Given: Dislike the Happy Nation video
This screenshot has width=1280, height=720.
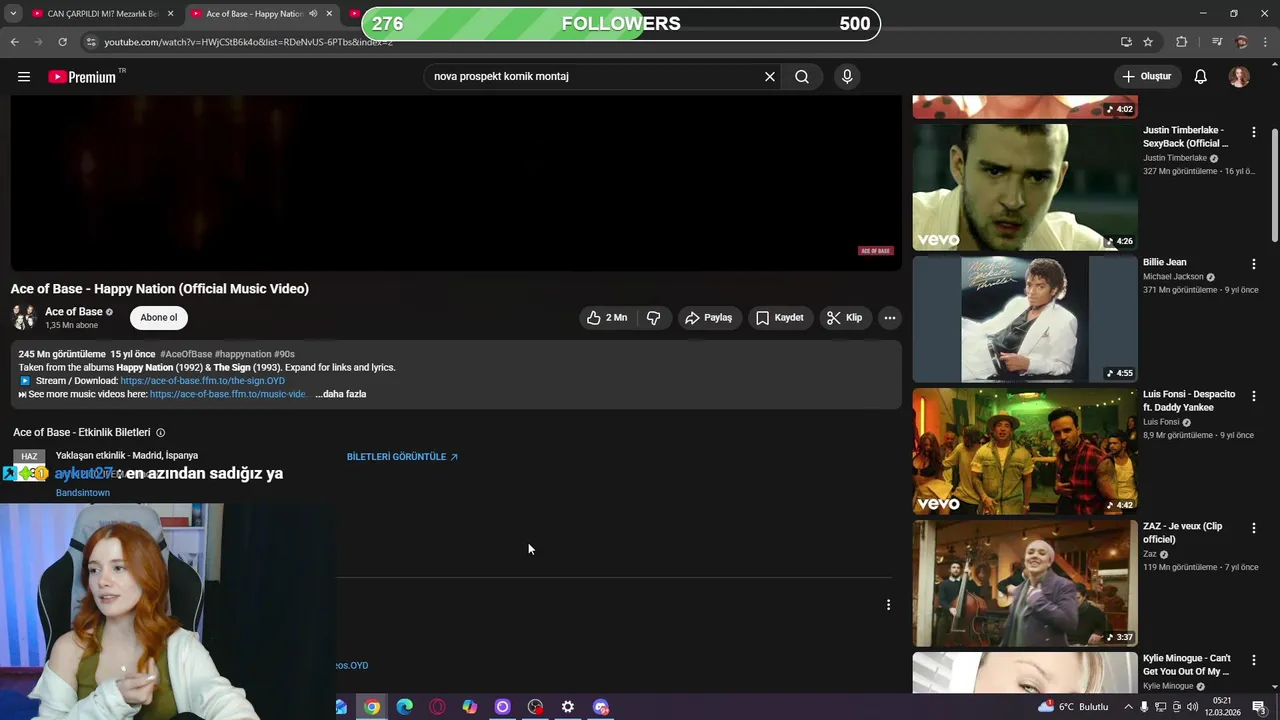Looking at the screenshot, I should click(x=654, y=318).
